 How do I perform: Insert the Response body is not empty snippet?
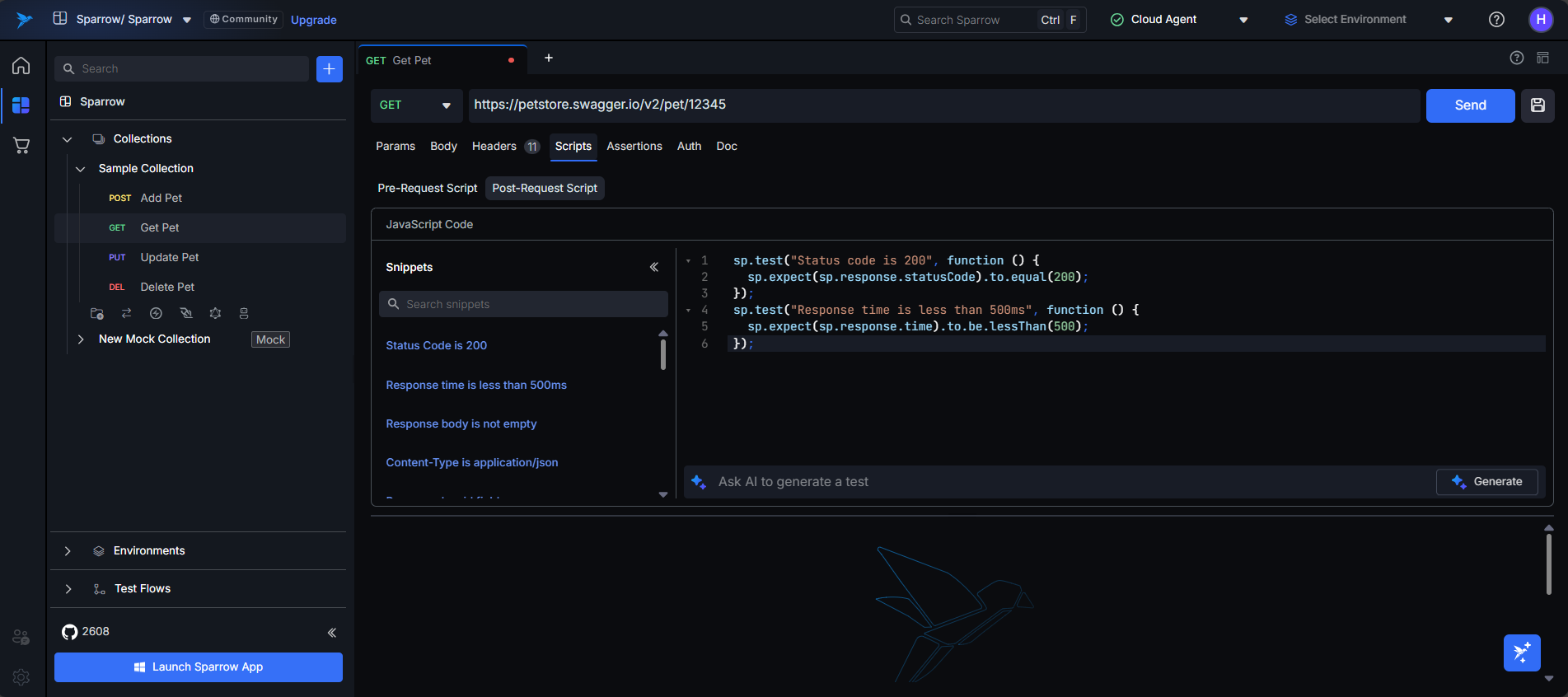pos(461,424)
